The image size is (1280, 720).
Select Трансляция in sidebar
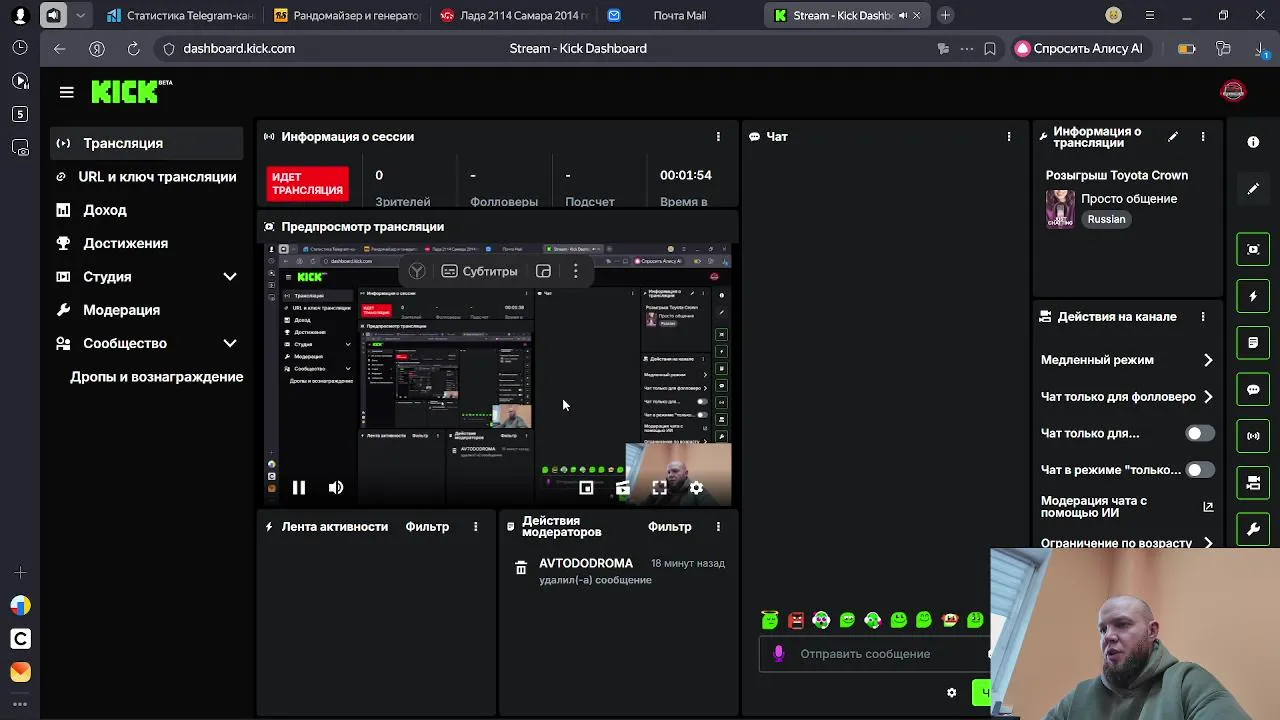pyautogui.click(x=146, y=143)
